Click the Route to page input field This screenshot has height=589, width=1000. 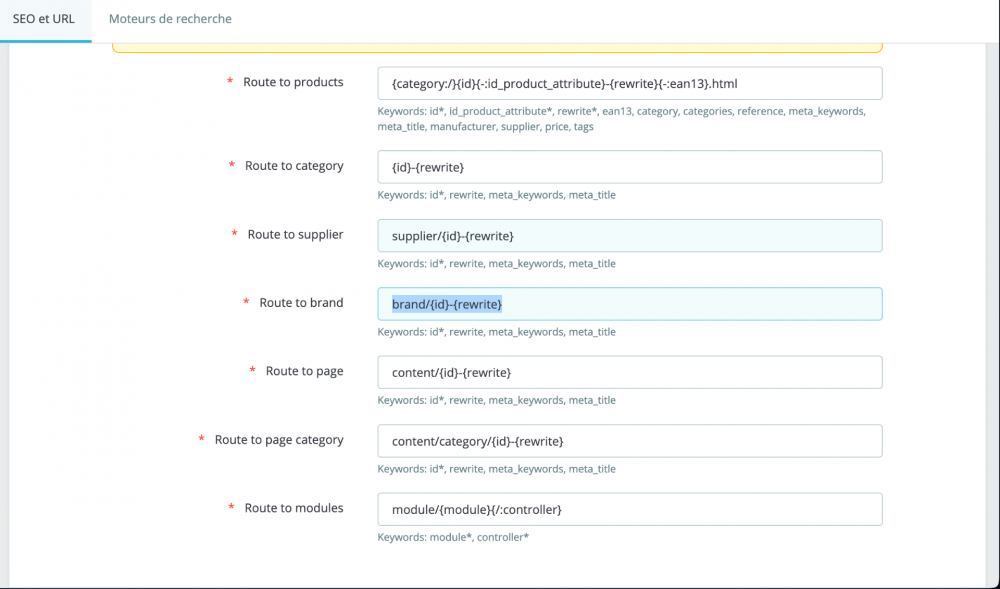coord(628,371)
